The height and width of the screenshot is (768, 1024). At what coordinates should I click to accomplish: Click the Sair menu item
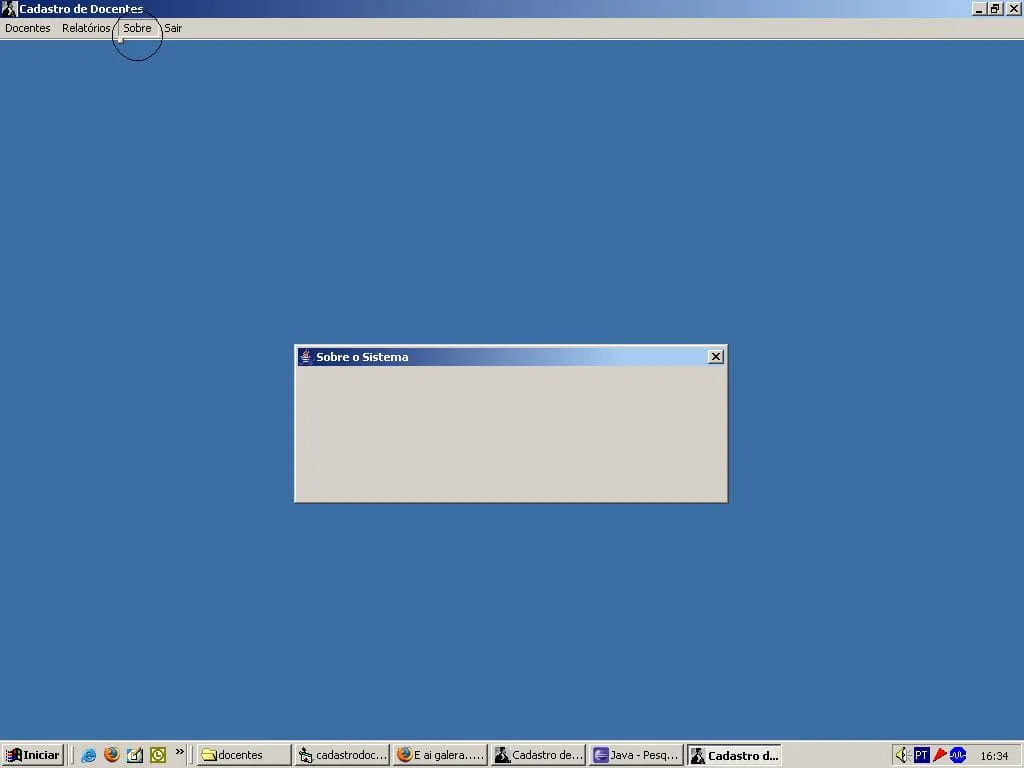click(173, 28)
